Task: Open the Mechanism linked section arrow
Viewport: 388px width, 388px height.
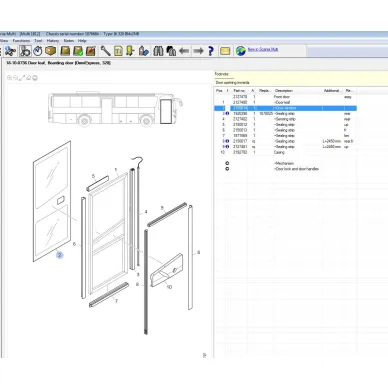Action: (x=227, y=163)
